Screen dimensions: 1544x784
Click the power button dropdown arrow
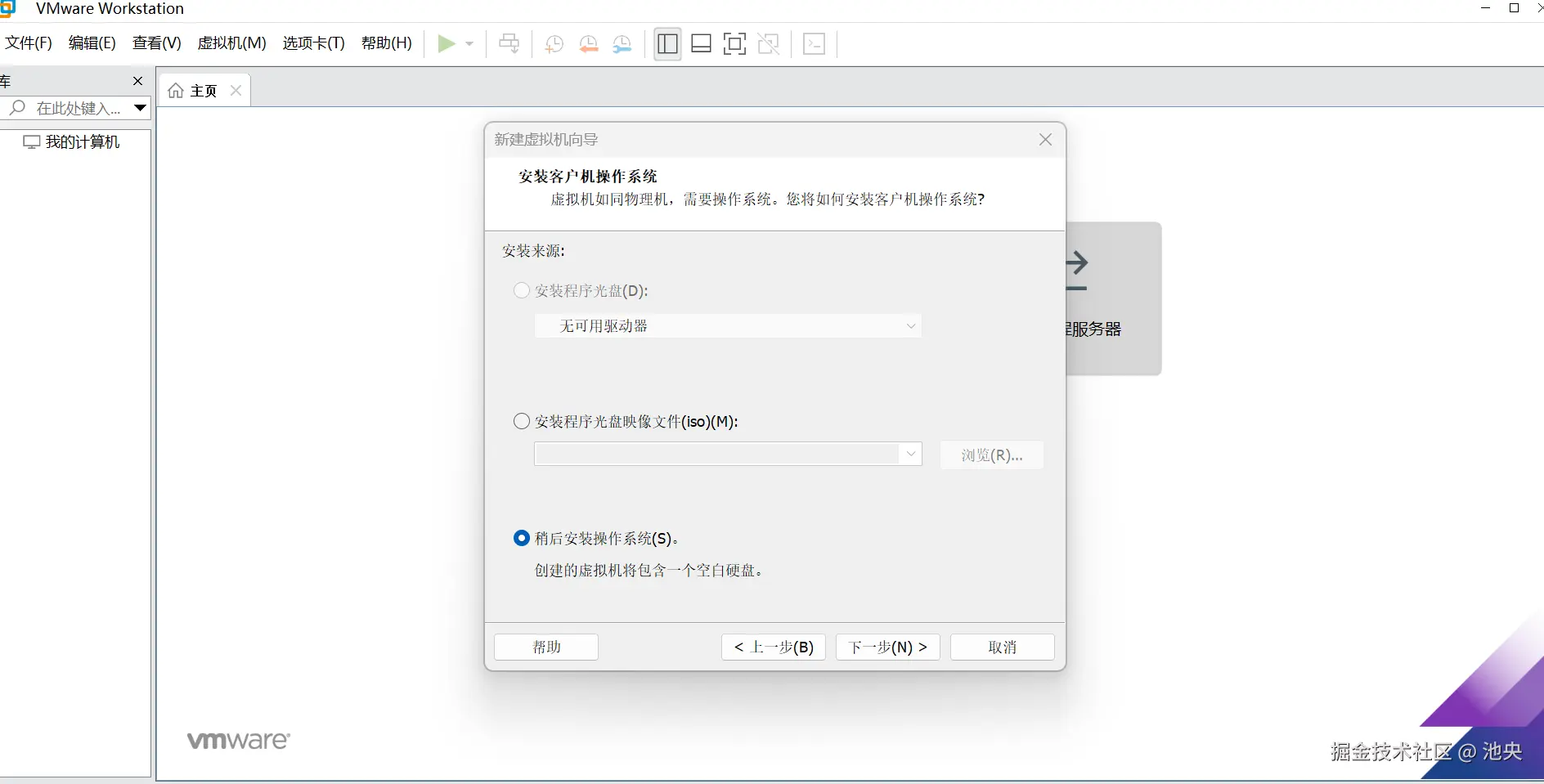pos(467,43)
